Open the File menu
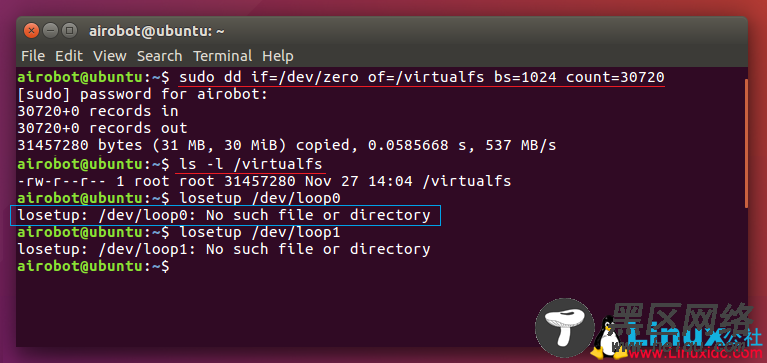 pos(33,56)
